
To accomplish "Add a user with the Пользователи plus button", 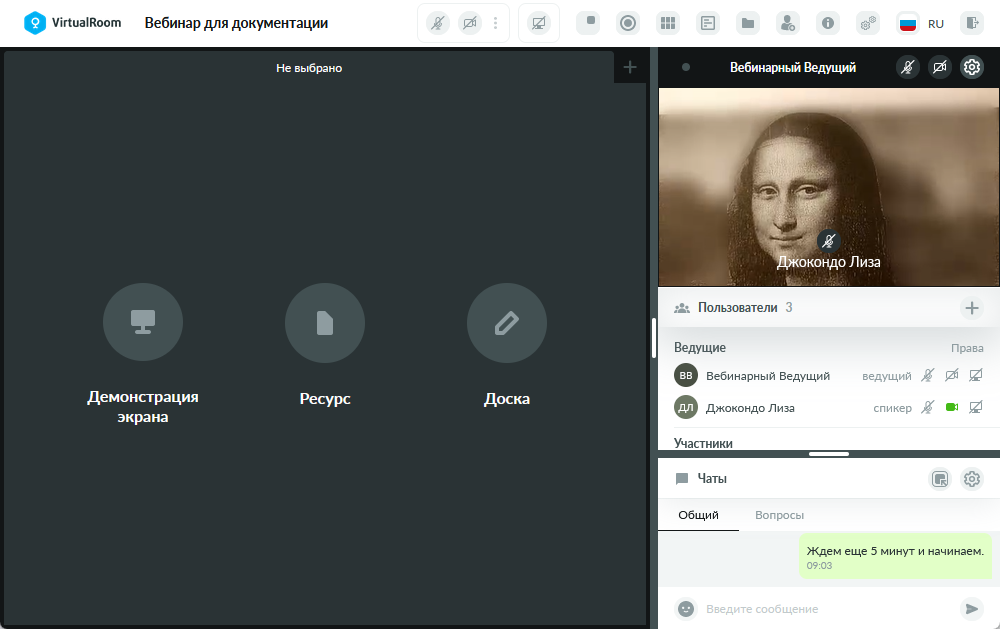I will 972,308.
